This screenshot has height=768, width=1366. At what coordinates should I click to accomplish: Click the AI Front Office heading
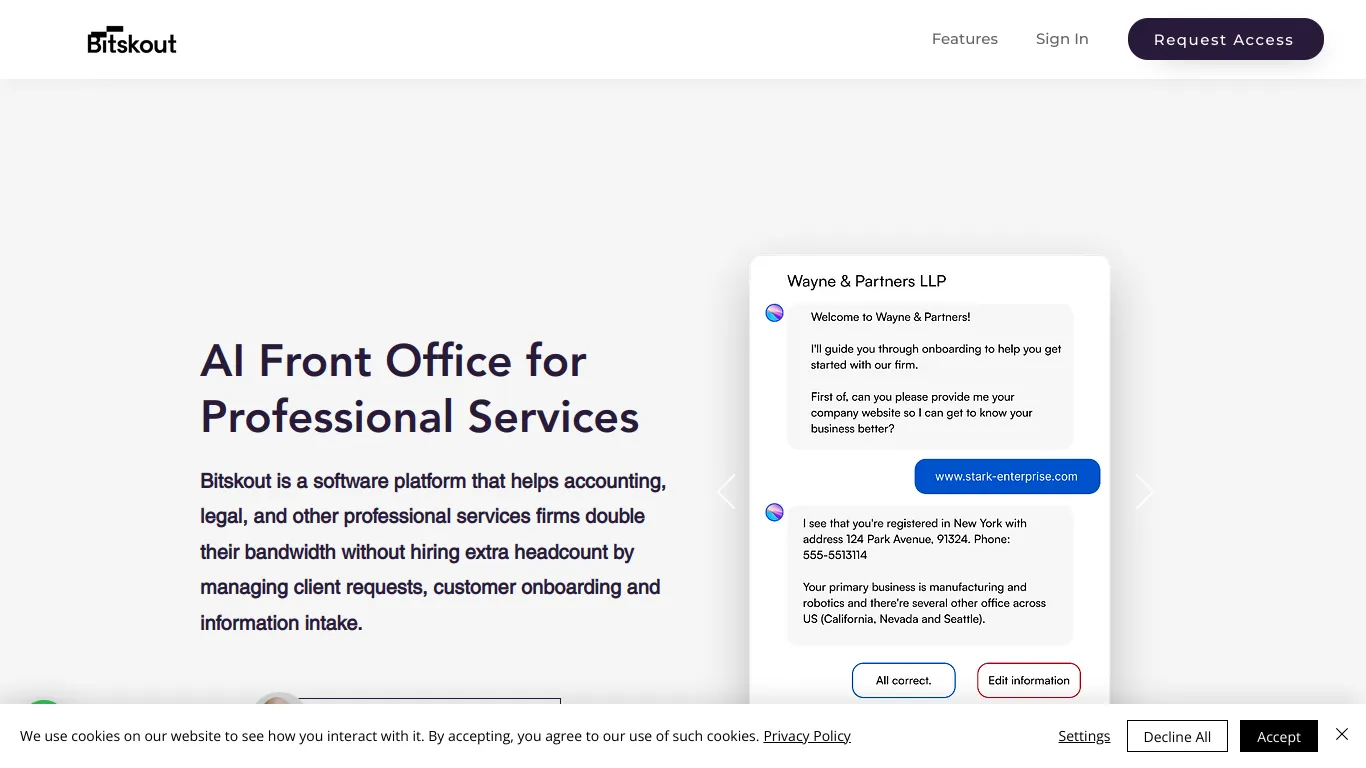pyautogui.click(x=420, y=388)
